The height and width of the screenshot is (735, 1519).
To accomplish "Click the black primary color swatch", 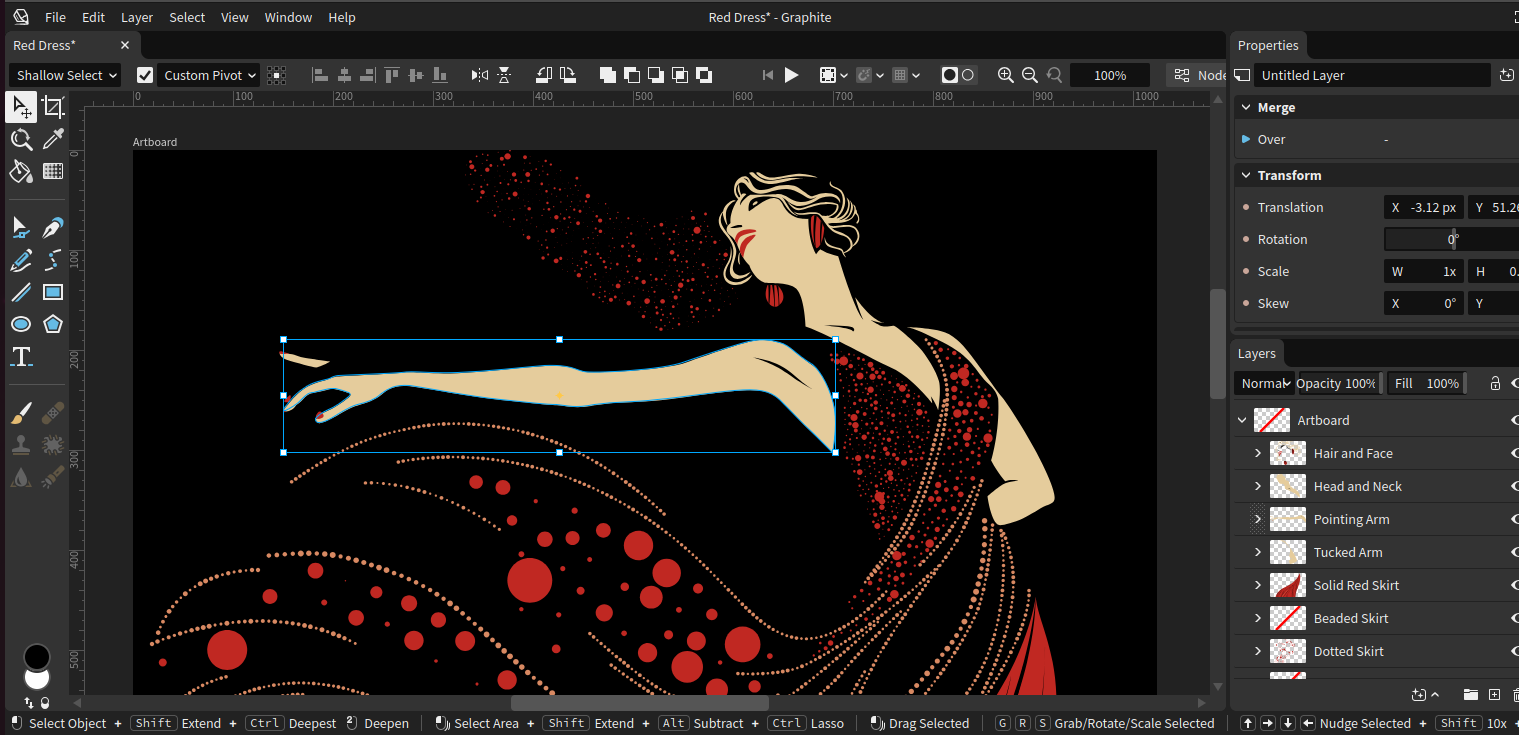I will pos(36,656).
